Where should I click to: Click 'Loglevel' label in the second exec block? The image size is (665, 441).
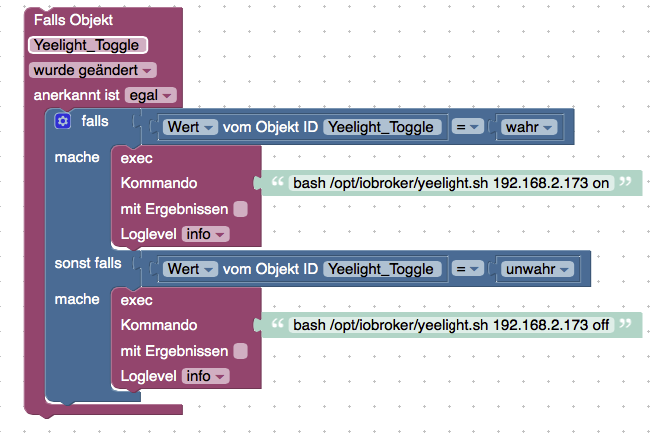(149, 376)
